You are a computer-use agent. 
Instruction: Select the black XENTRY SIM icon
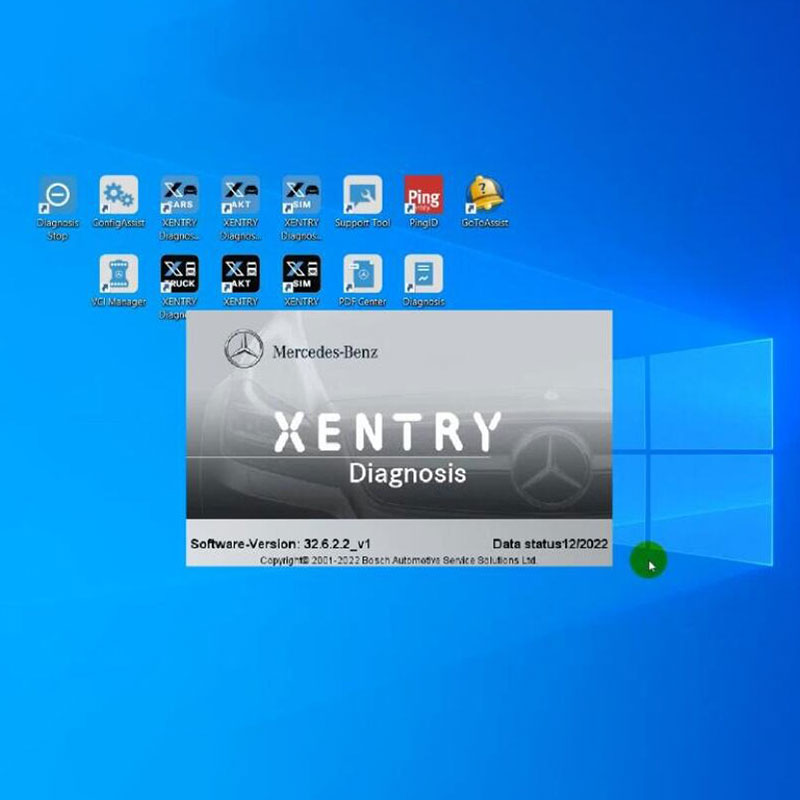click(302, 273)
